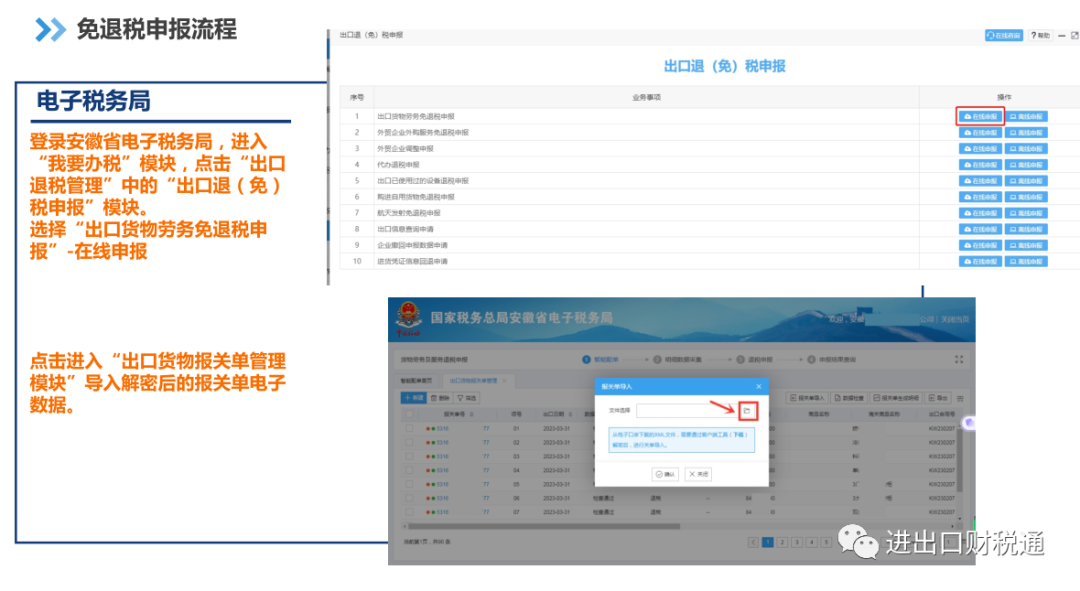Open the 5316 customs number link in row 01
Viewport: 1080px width, 591px height.
[442, 428]
